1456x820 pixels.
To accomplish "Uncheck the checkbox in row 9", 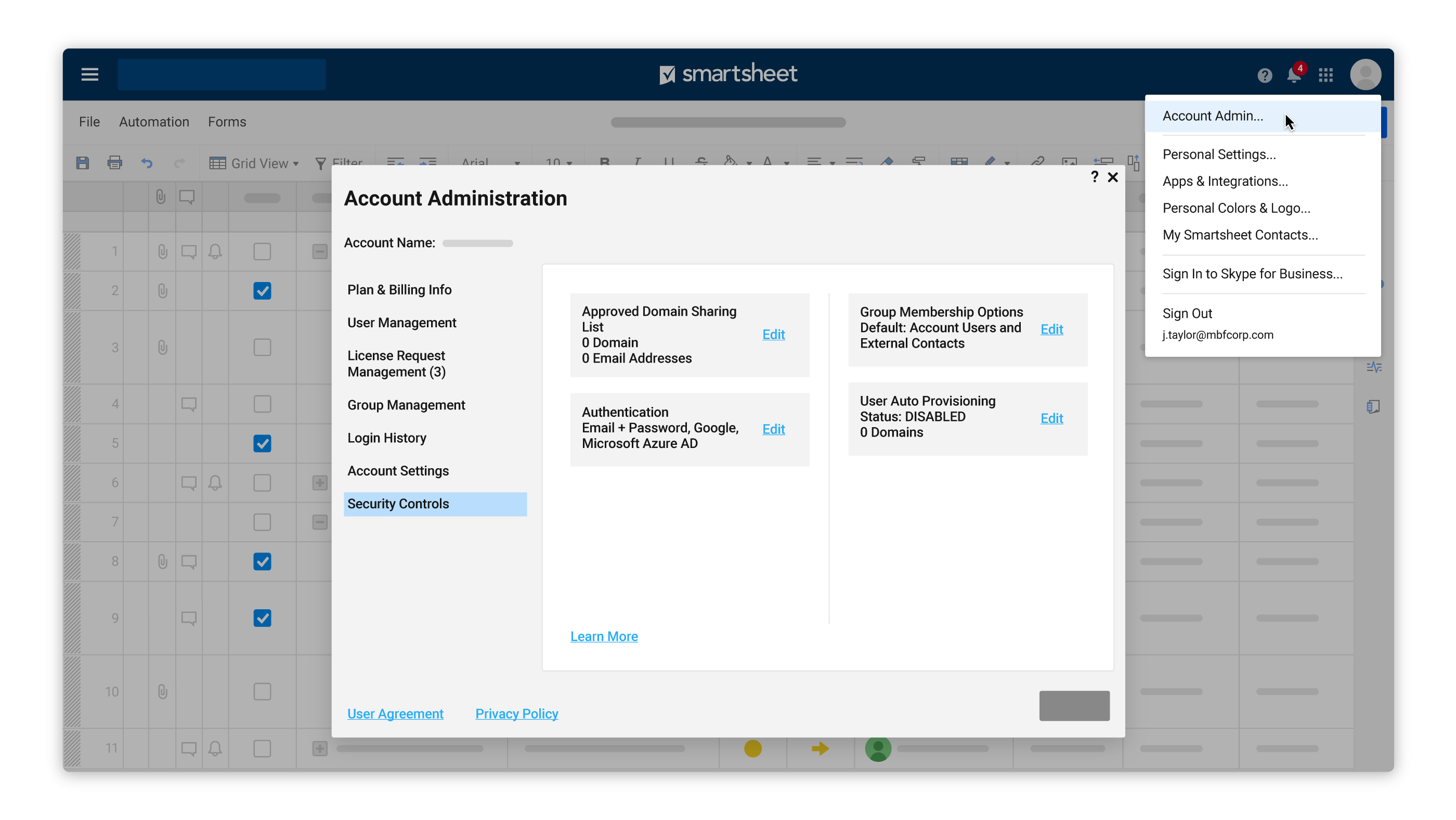I will 262,618.
